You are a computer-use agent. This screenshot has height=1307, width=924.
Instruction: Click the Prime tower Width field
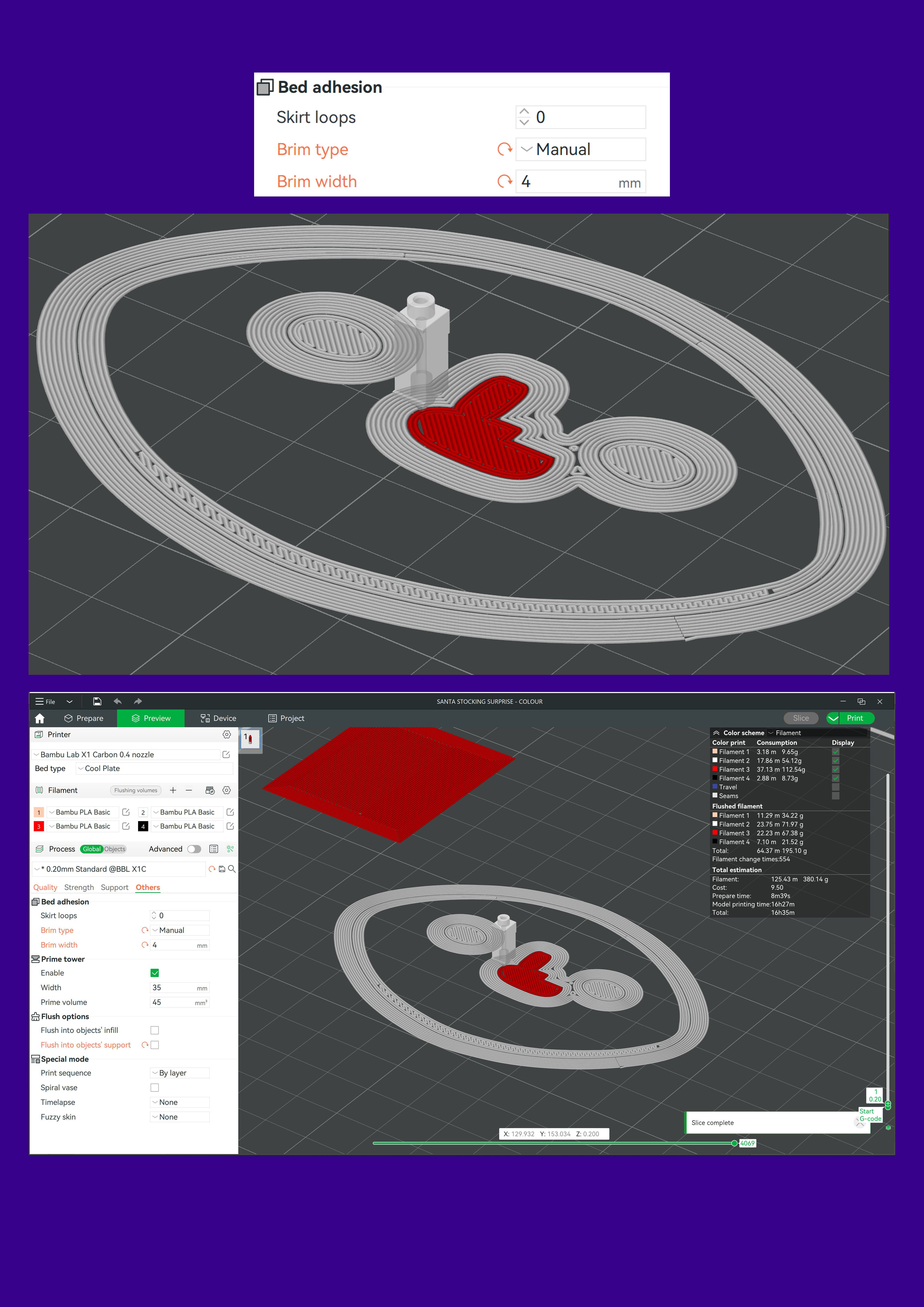pos(180,988)
